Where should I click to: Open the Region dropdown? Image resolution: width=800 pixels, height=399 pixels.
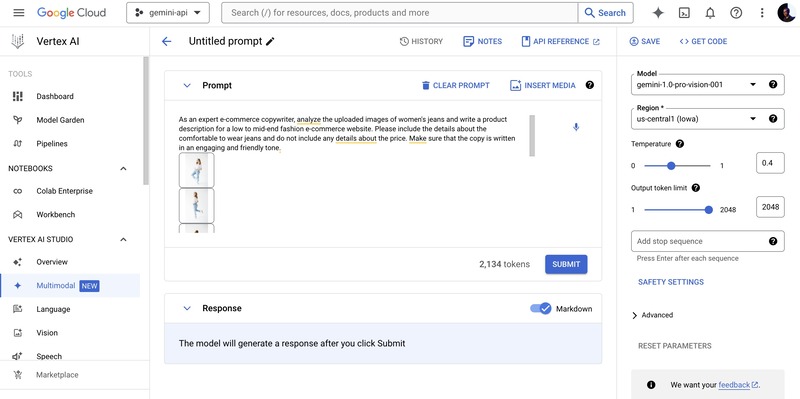pos(708,118)
